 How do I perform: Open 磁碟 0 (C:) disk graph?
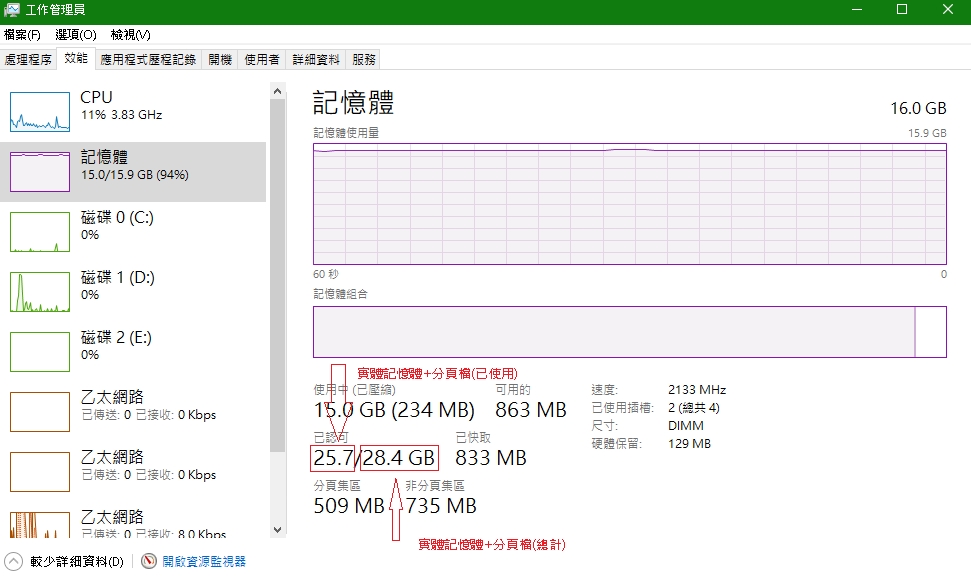(x=39, y=232)
